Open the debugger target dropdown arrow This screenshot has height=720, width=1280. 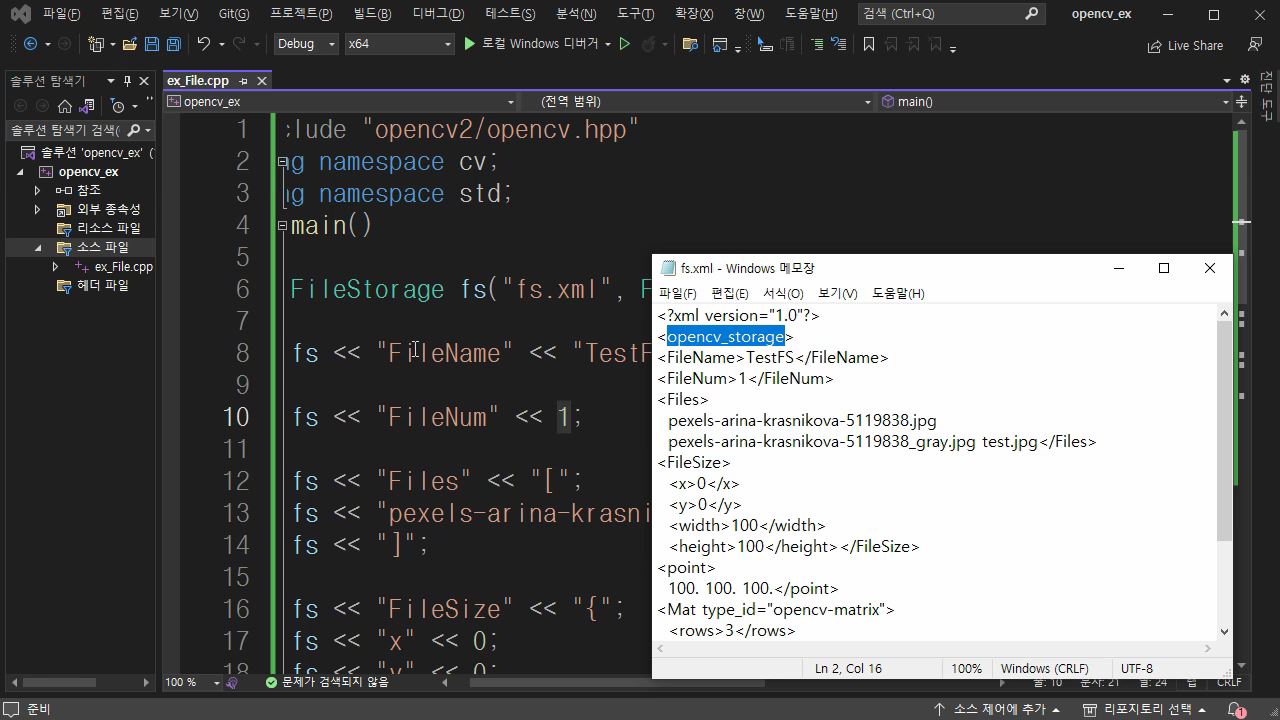click(606, 44)
